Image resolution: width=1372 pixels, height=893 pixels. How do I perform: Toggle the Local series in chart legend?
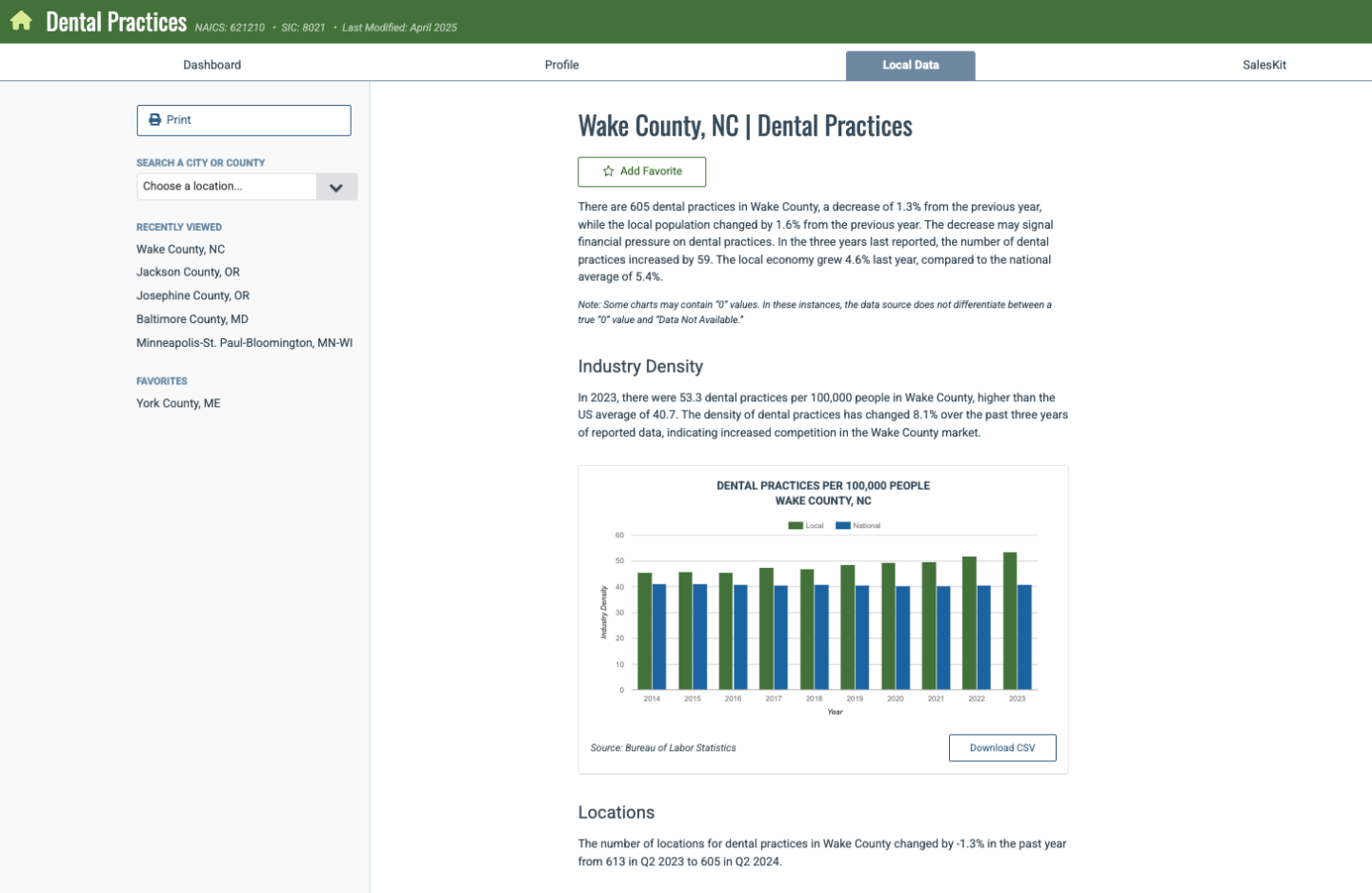click(x=805, y=526)
